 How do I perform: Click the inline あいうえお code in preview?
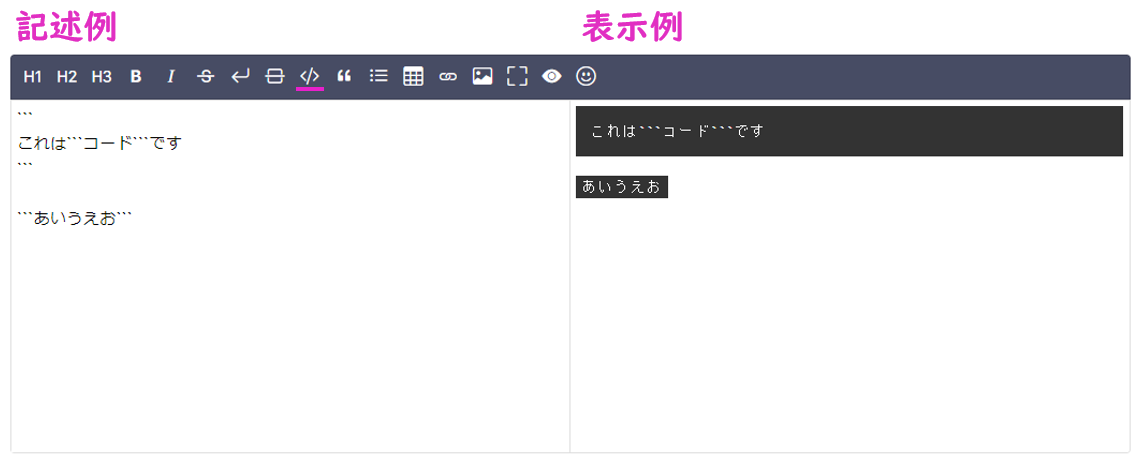622,186
